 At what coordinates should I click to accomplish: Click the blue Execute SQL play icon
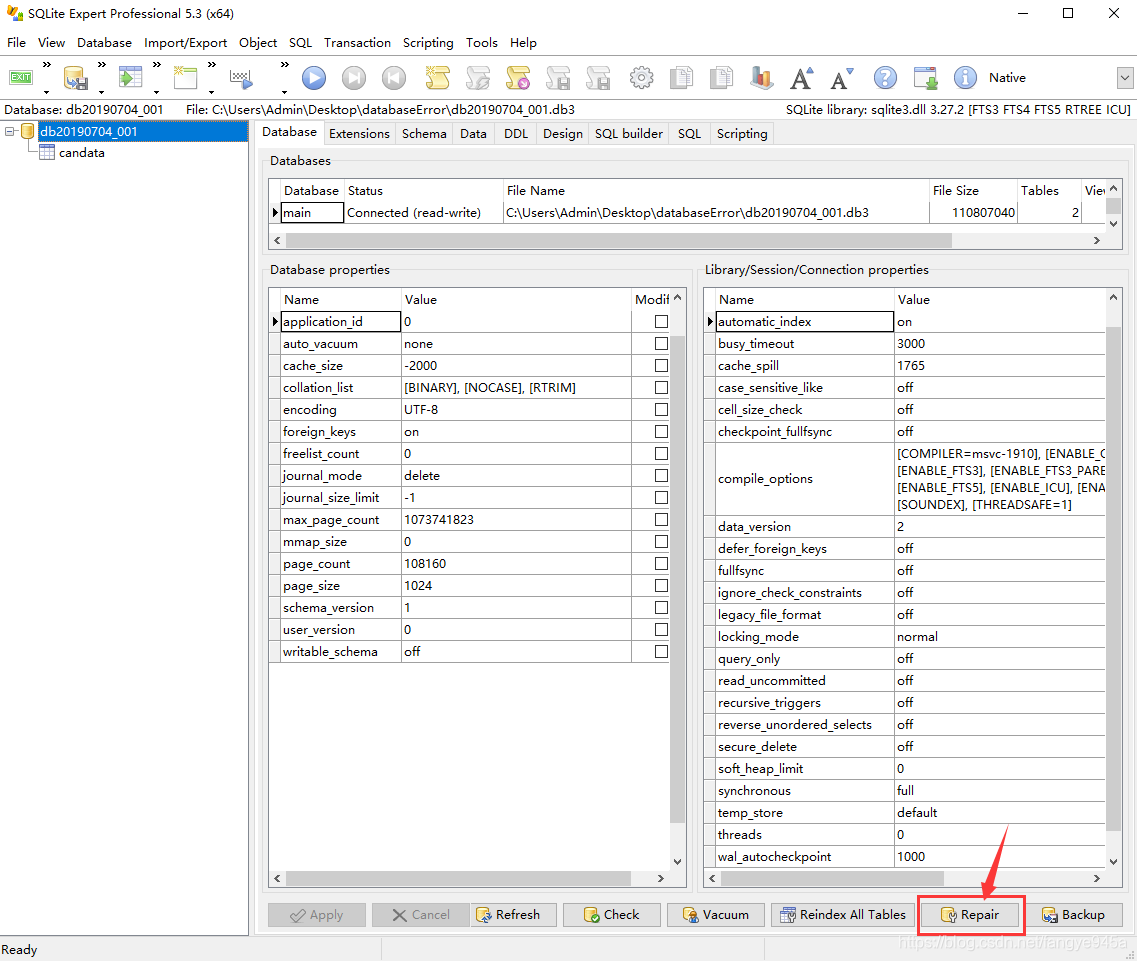313,77
